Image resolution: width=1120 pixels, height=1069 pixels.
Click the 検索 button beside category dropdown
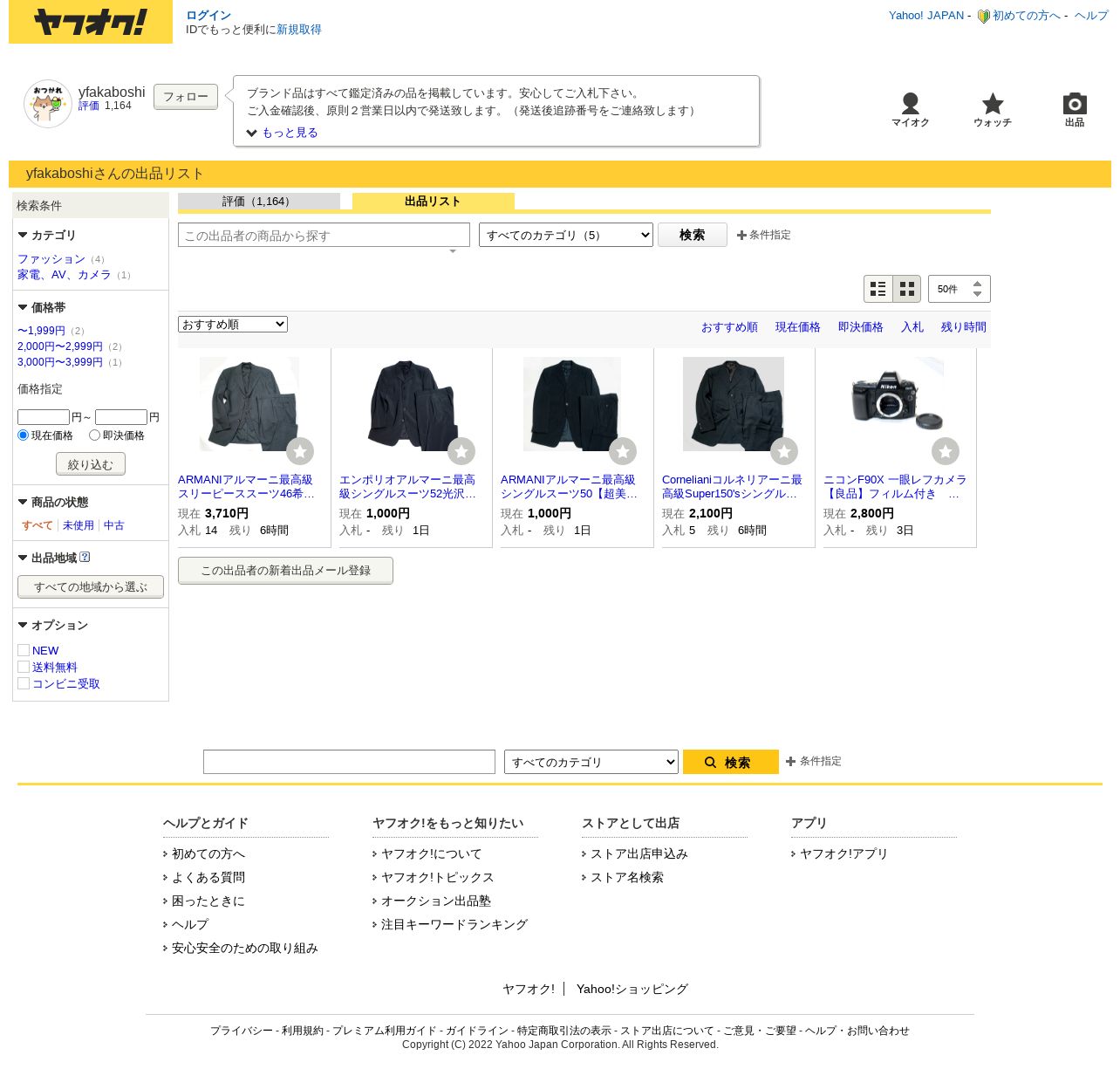pos(693,235)
